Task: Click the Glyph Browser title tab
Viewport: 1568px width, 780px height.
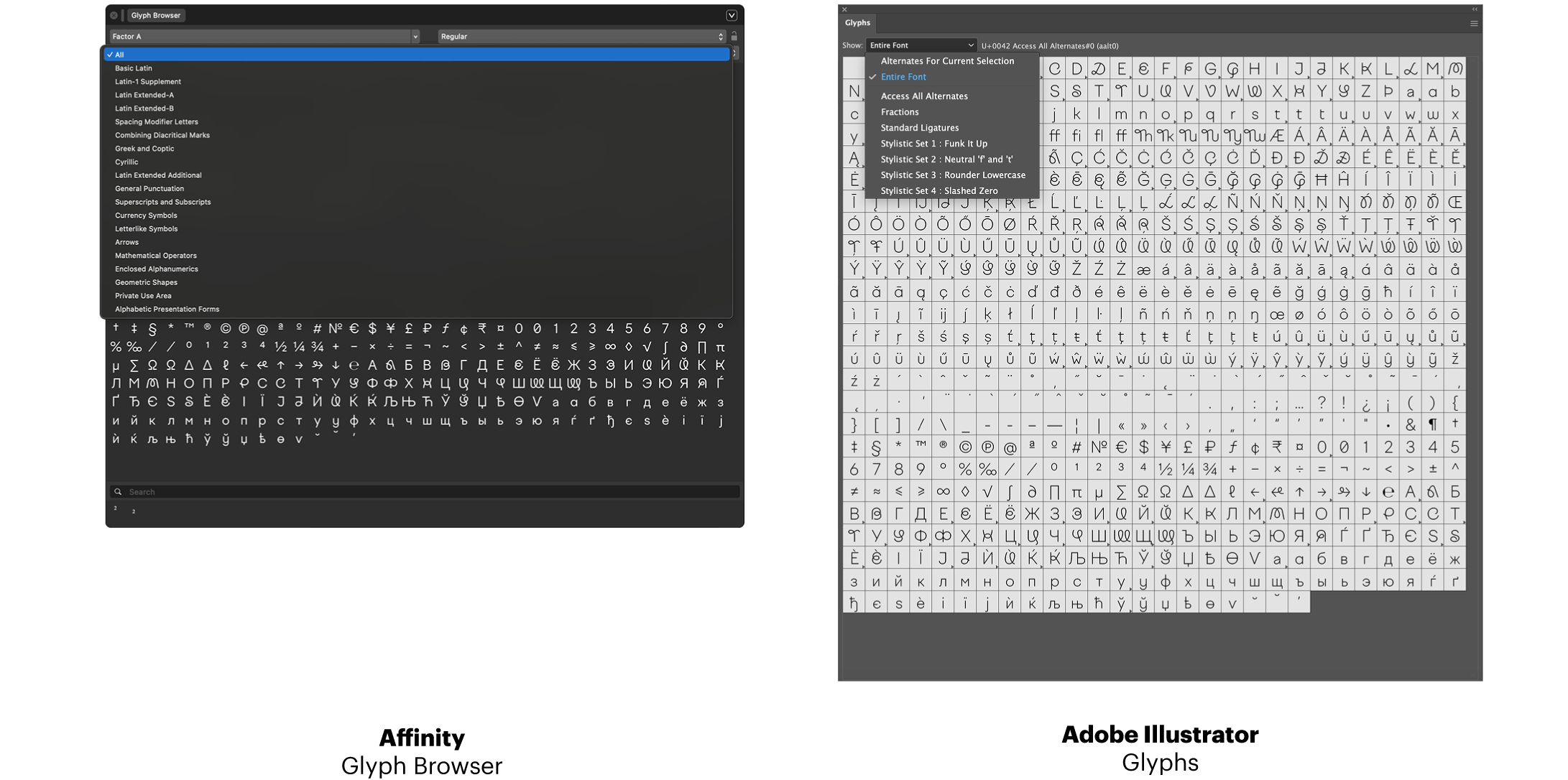Action: point(156,15)
